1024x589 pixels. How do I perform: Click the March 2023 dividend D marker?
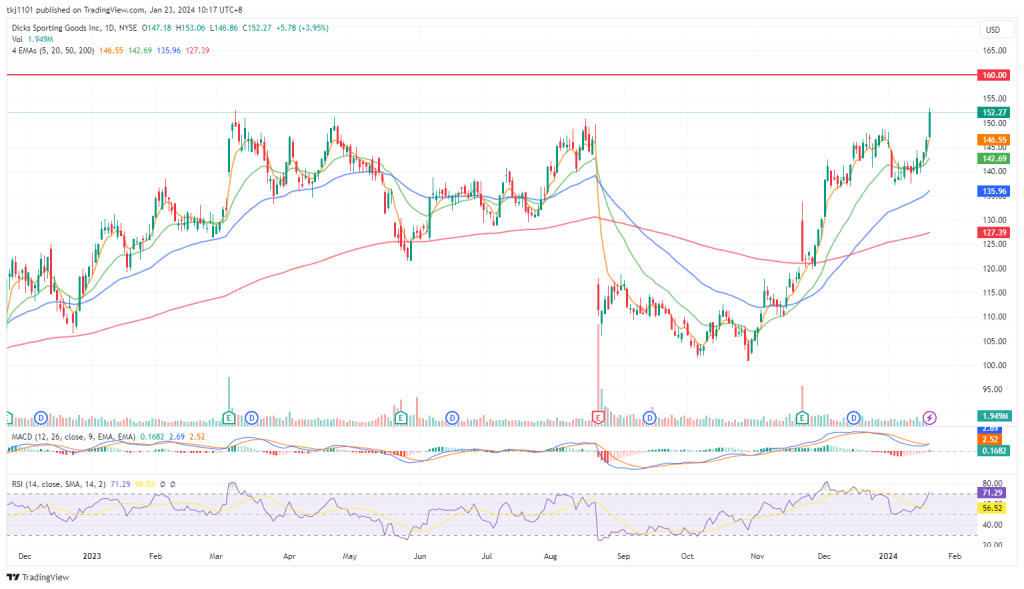click(x=251, y=417)
